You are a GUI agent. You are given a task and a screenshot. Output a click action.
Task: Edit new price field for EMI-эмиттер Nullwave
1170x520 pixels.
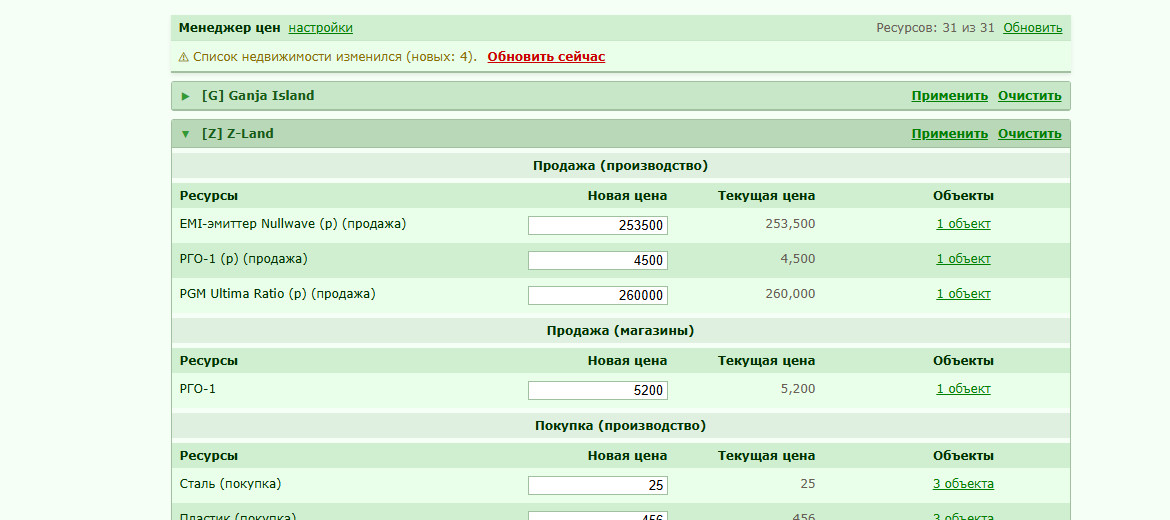click(x=598, y=225)
